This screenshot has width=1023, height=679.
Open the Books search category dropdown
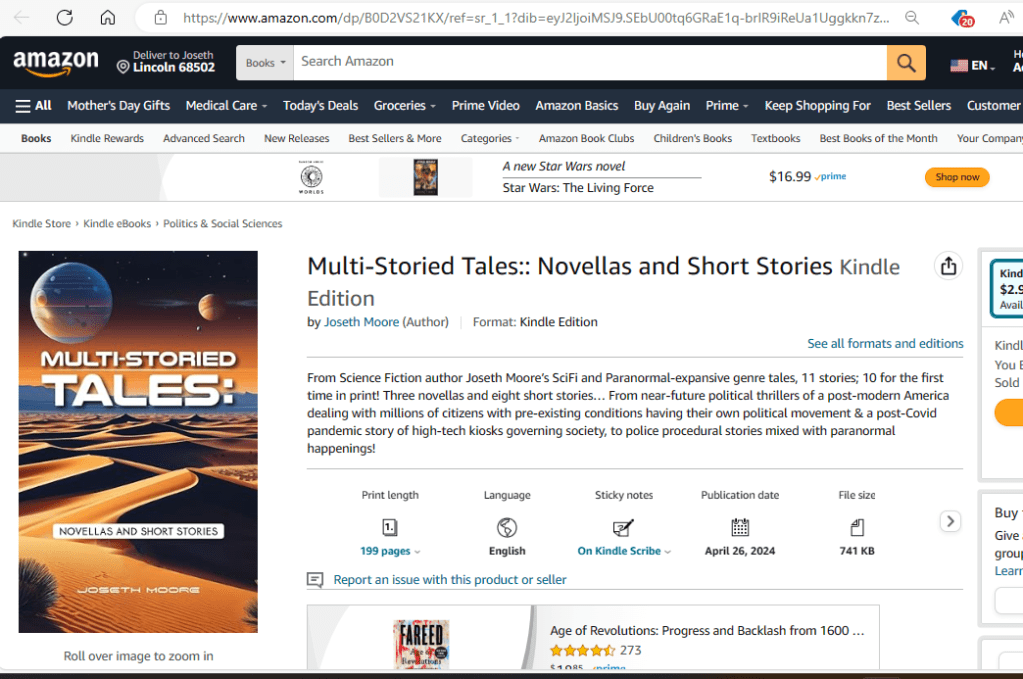[265, 63]
